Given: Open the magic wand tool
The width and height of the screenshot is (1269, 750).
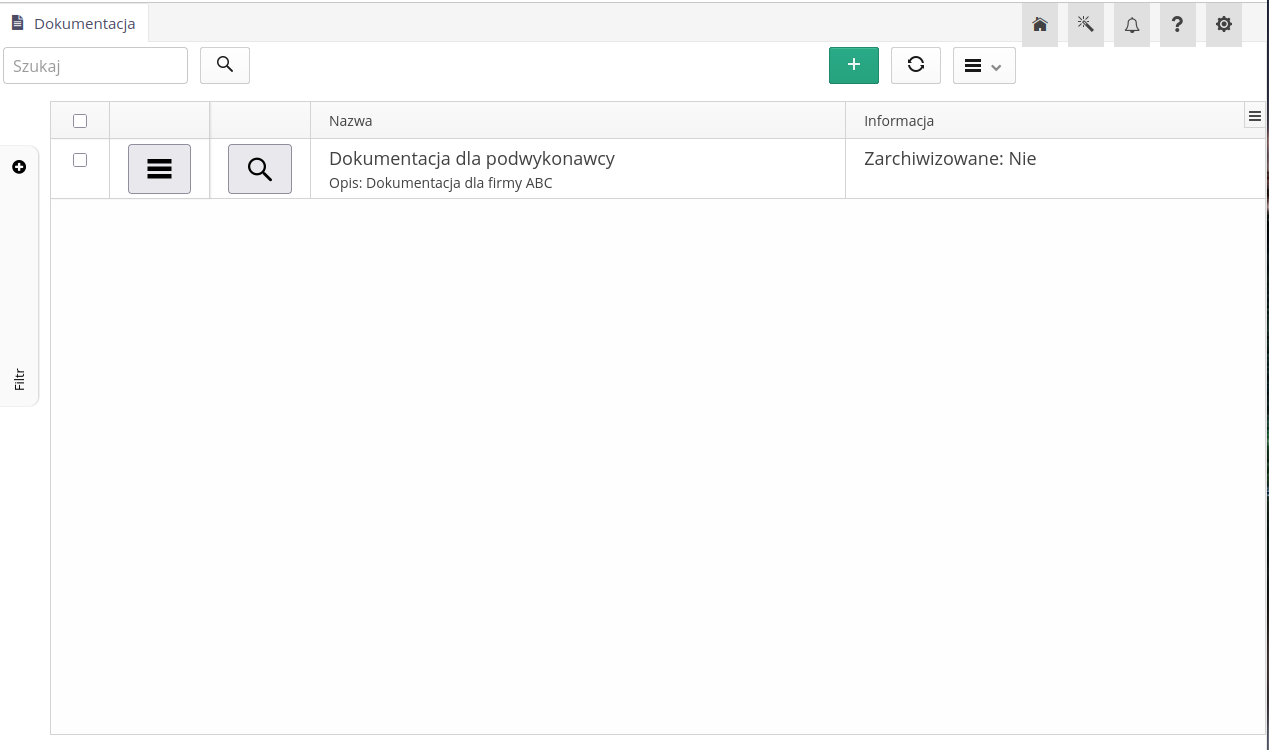Looking at the screenshot, I should (x=1085, y=25).
